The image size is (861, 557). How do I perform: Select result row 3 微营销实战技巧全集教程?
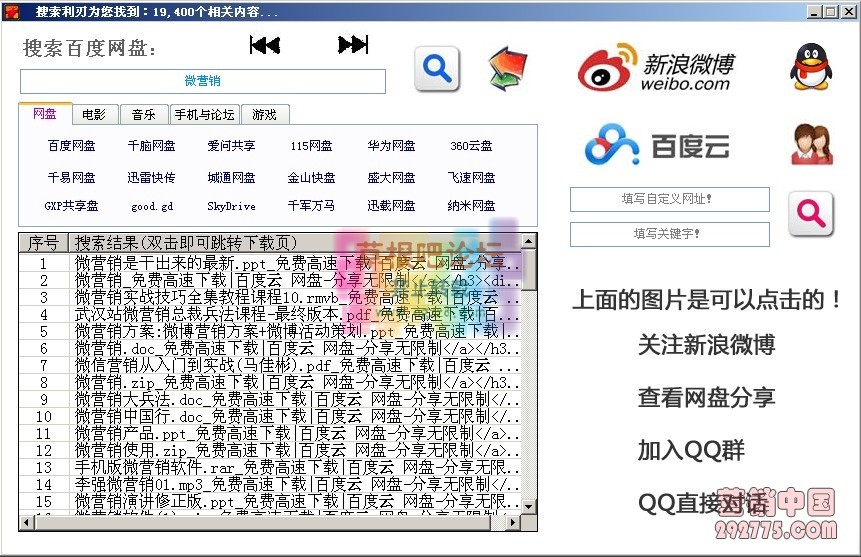coord(270,297)
